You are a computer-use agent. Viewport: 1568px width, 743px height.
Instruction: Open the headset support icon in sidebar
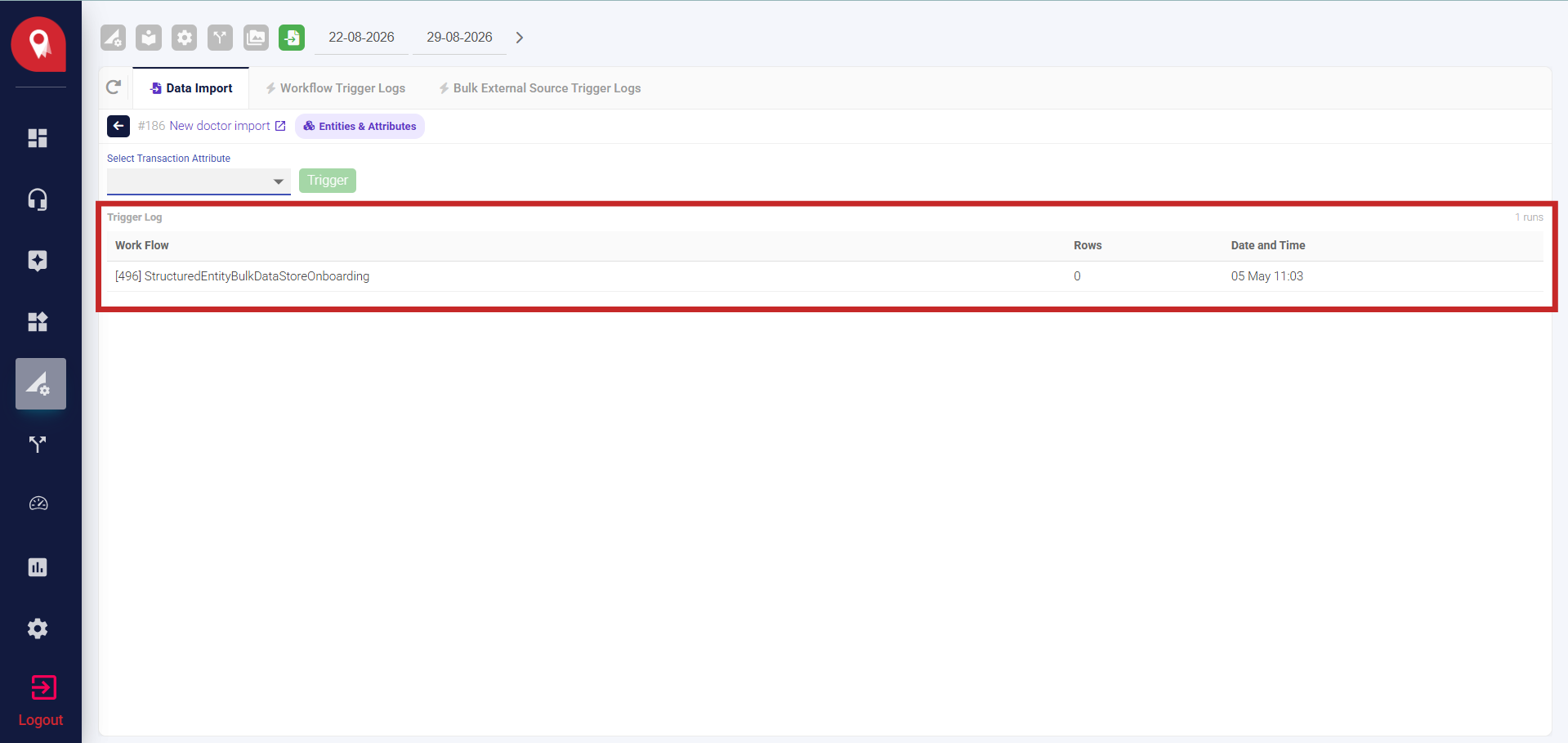(x=38, y=199)
